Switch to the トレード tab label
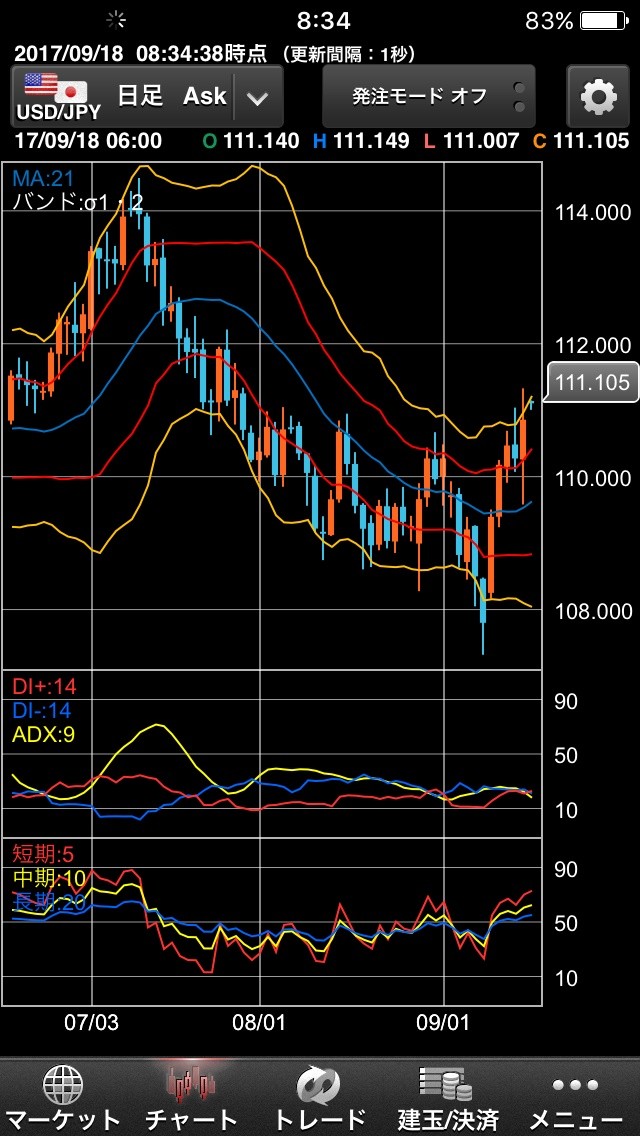The image size is (640, 1136). 319,1119
